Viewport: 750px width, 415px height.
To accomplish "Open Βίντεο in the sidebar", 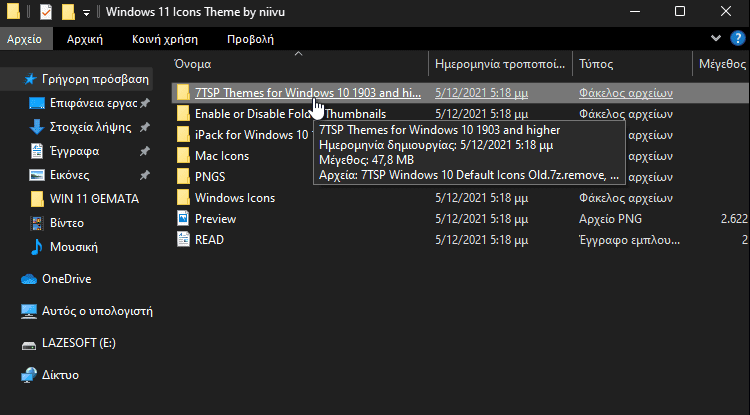I will click(67, 223).
